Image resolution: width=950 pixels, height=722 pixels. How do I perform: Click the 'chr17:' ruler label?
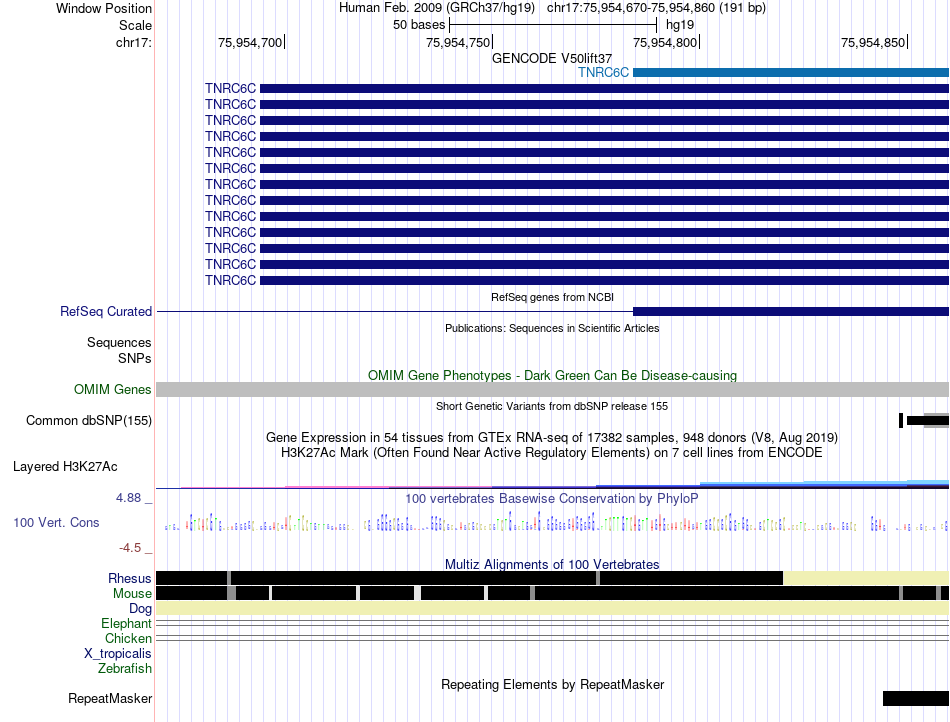(133, 42)
